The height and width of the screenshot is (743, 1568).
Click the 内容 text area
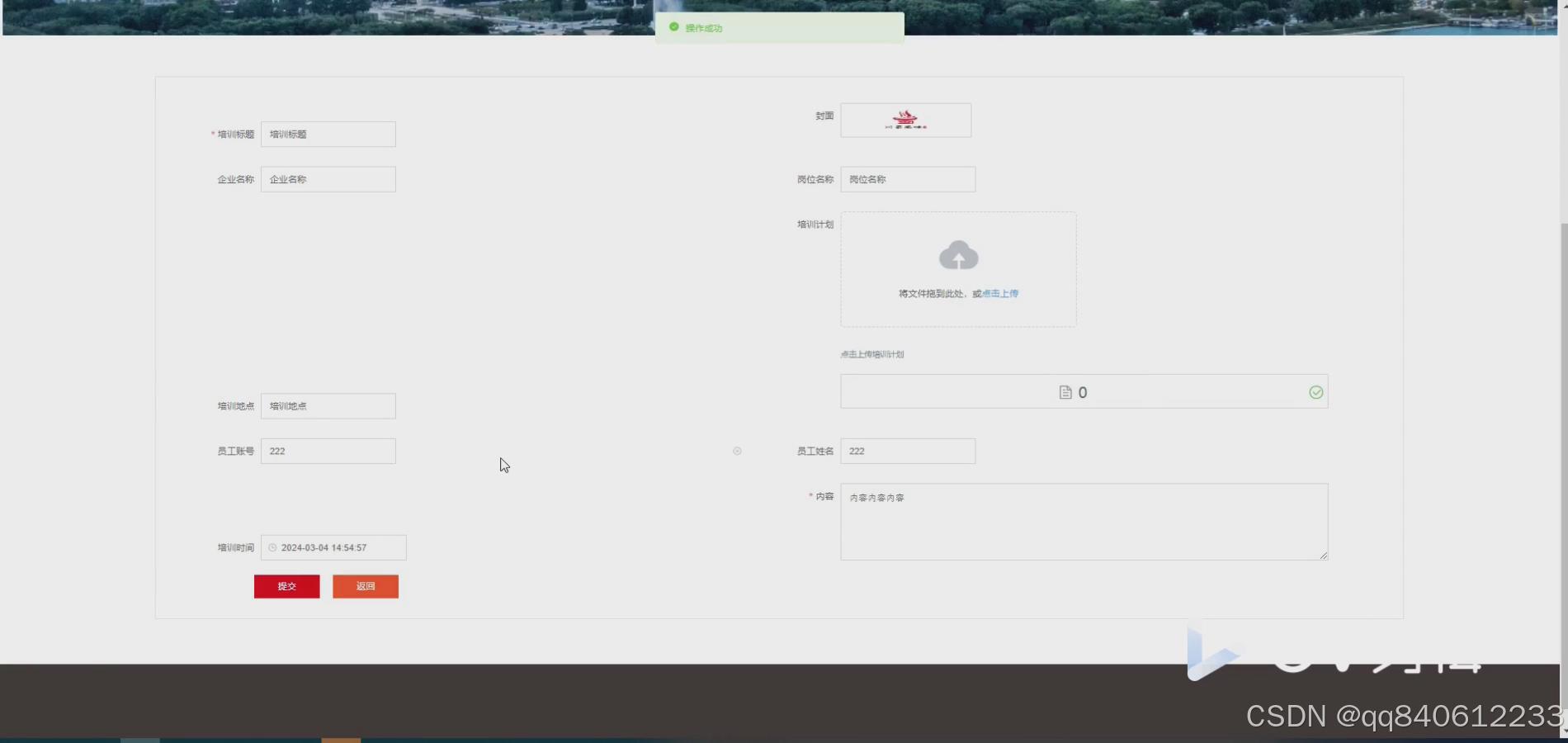point(1084,522)
